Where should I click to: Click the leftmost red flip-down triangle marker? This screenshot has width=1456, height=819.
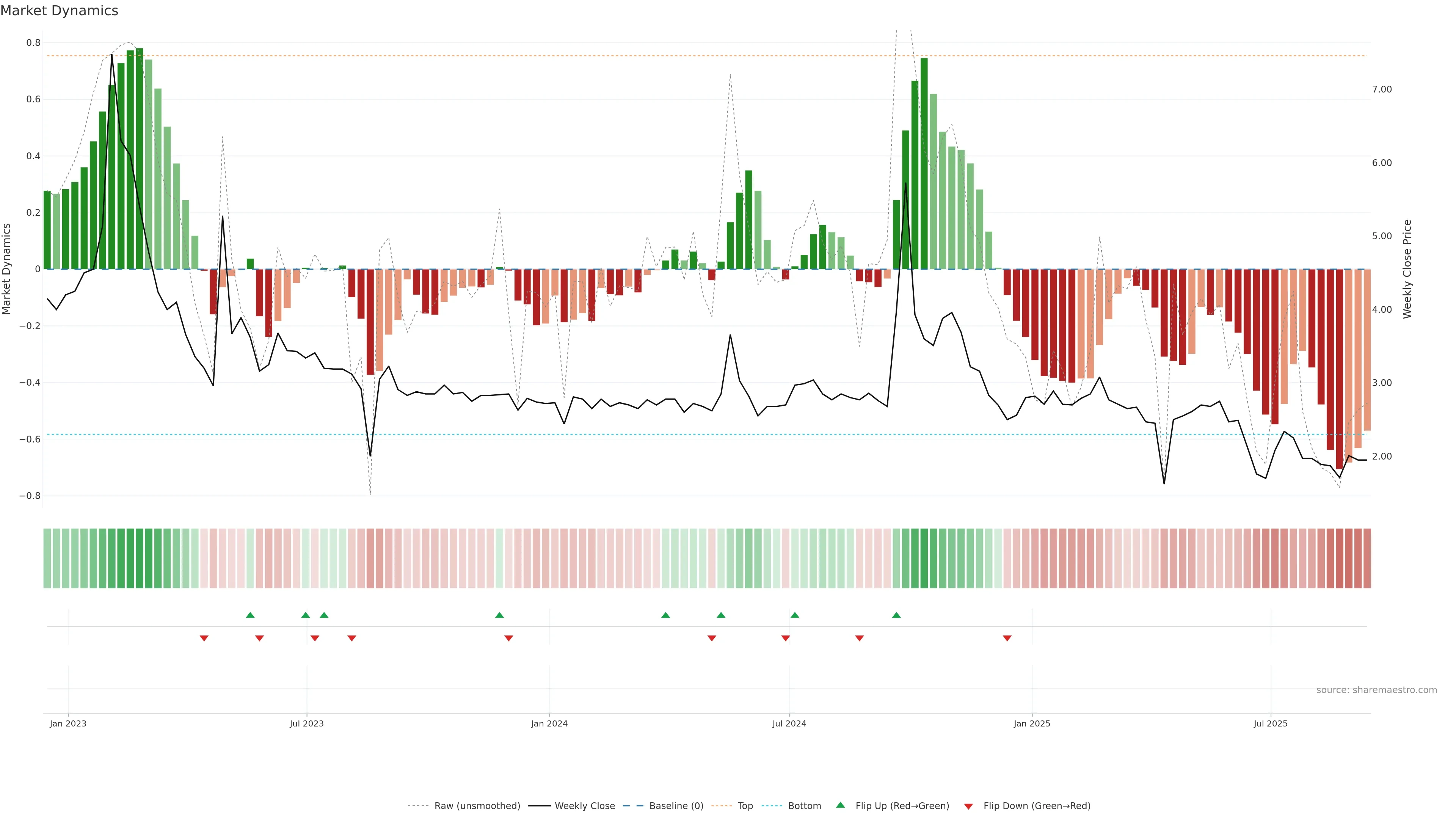pyautogui.click(x=204, y=638)
